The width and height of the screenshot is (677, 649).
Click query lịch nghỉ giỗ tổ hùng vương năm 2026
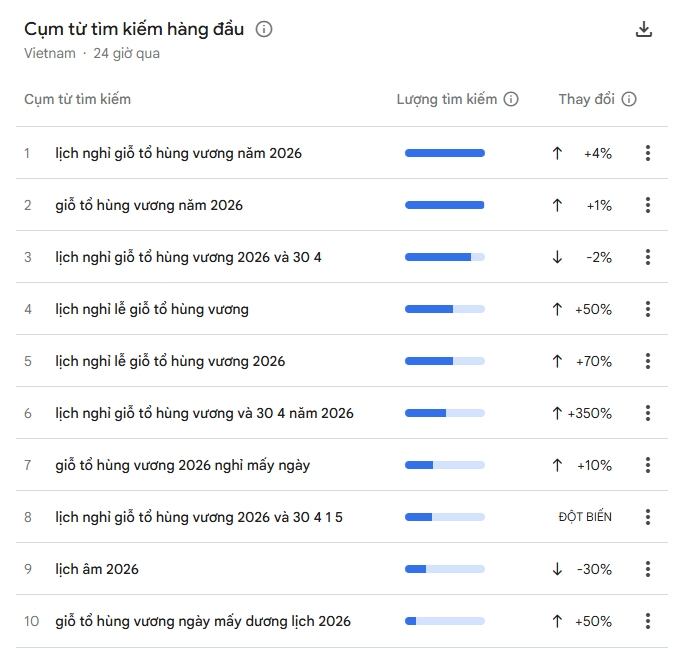tap(178, 153)
